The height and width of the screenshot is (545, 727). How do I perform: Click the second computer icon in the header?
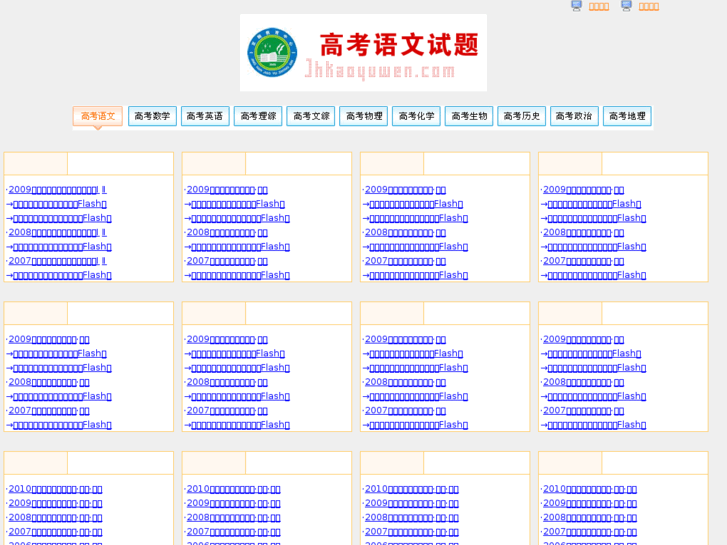(x=626, y=6)
